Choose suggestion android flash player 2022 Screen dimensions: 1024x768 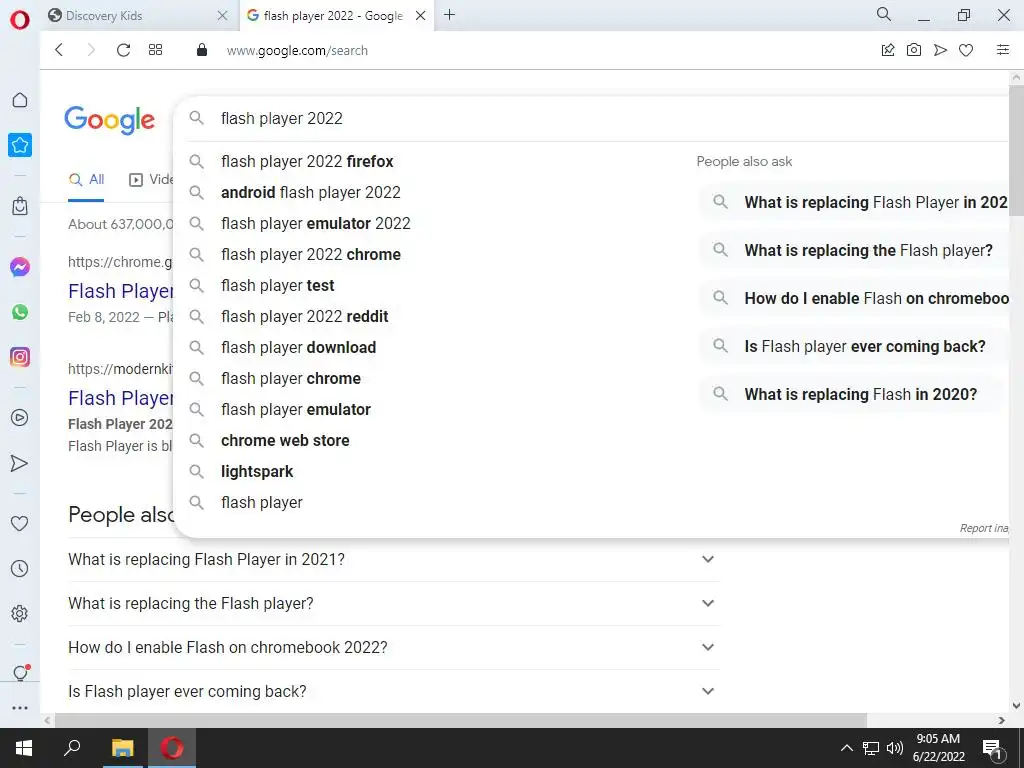(x=310, y=193)
